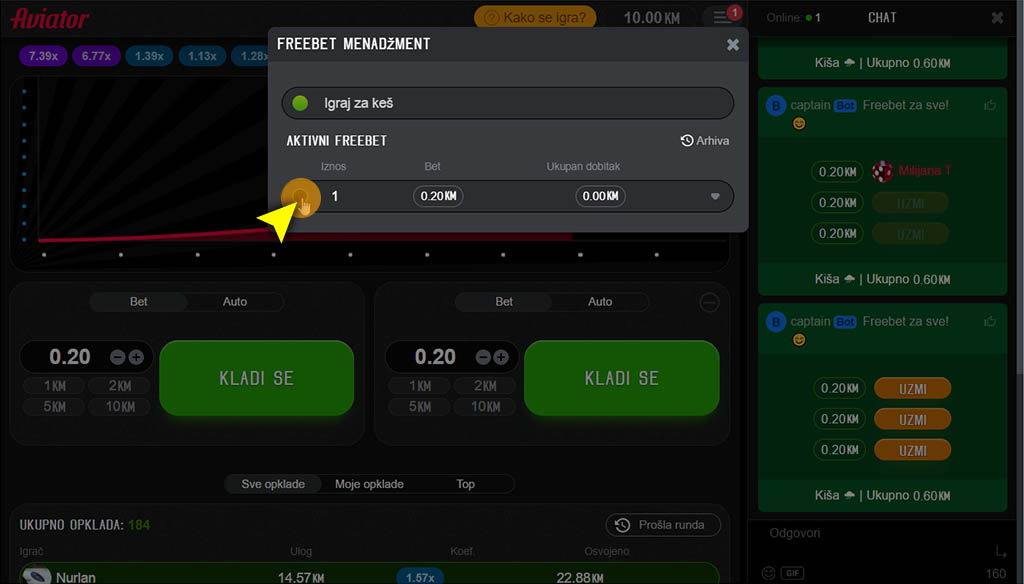Click the left KLADI SE button
This screenshot has width=1024, height=584.
pos(257,378)
